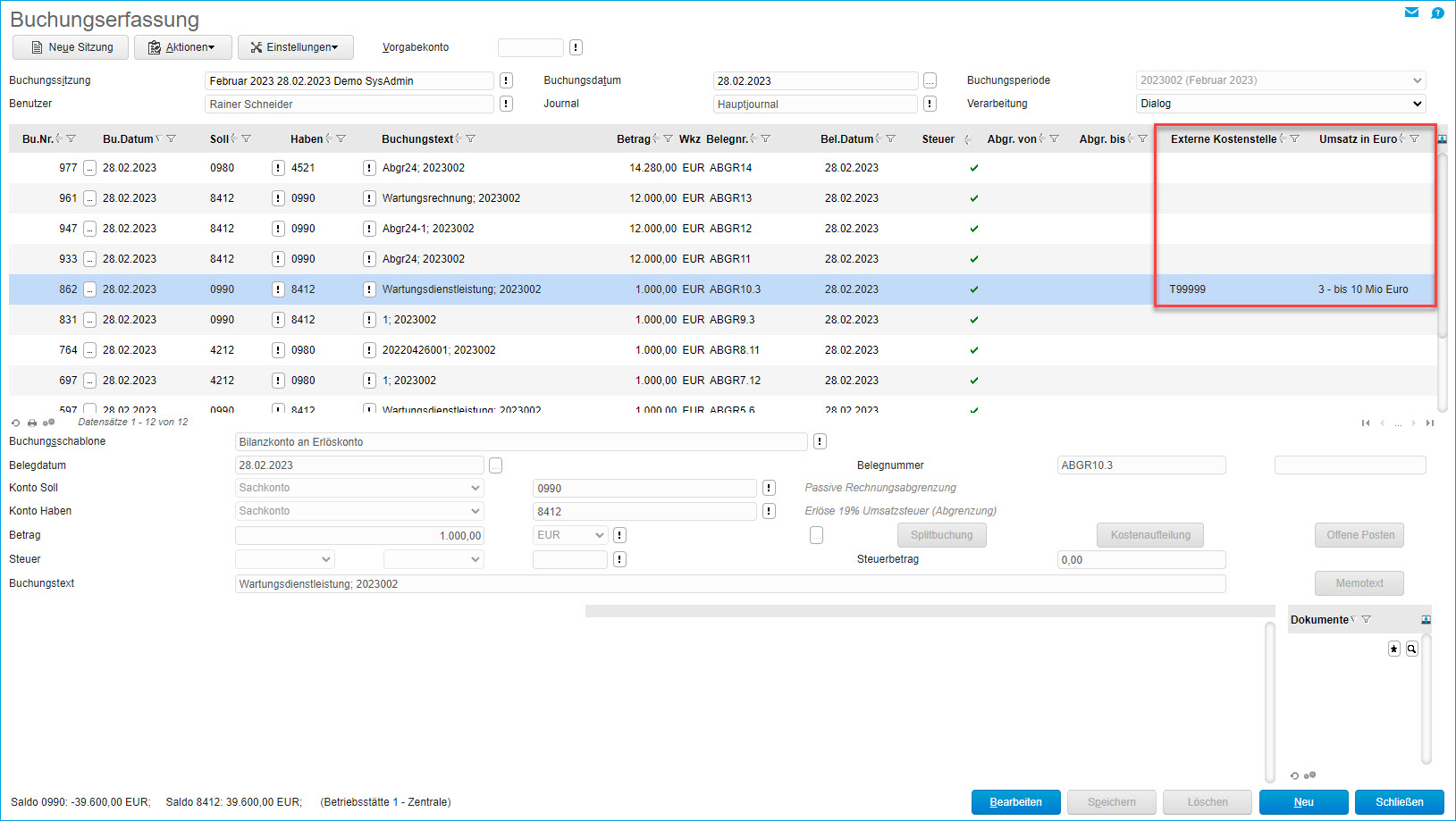Filter the Buchungstext column
Screen dimensions: 1456x821
[470, 138]
